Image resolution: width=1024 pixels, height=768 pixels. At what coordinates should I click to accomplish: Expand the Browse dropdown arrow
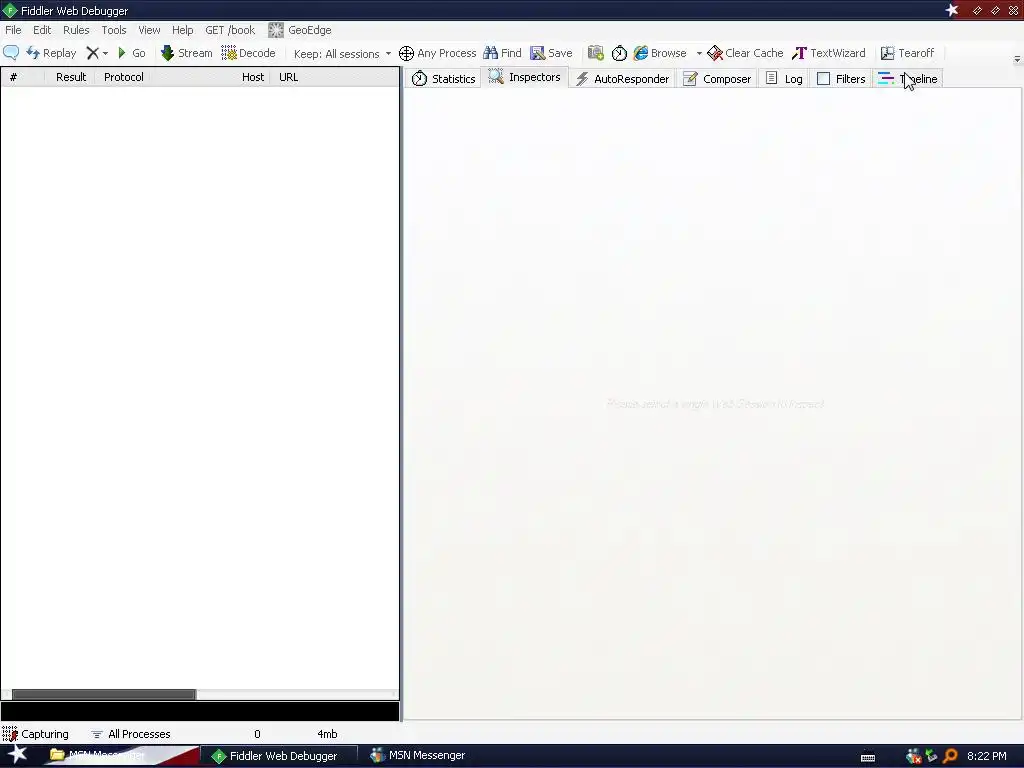point(699,54)
